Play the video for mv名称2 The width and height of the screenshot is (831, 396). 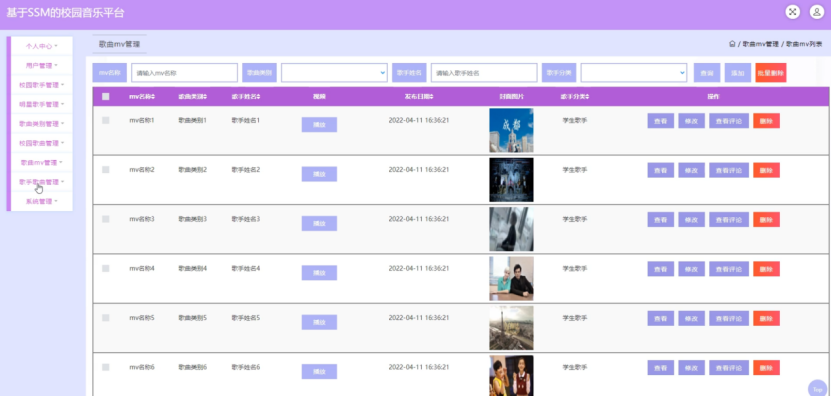click(x=319, y=174)
